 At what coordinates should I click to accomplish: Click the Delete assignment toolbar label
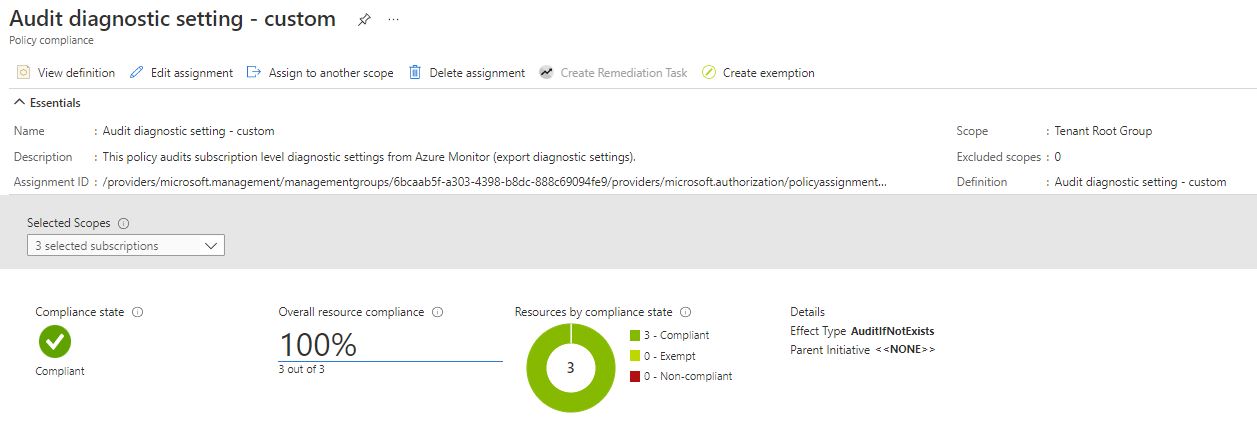click(477, 73)
